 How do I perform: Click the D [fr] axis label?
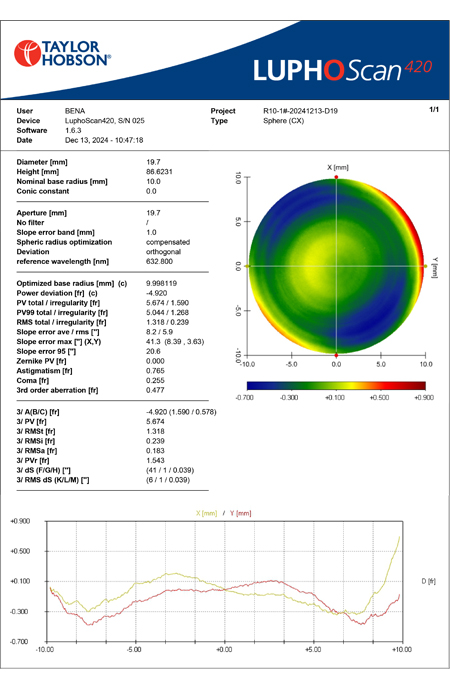pos(429,581)
